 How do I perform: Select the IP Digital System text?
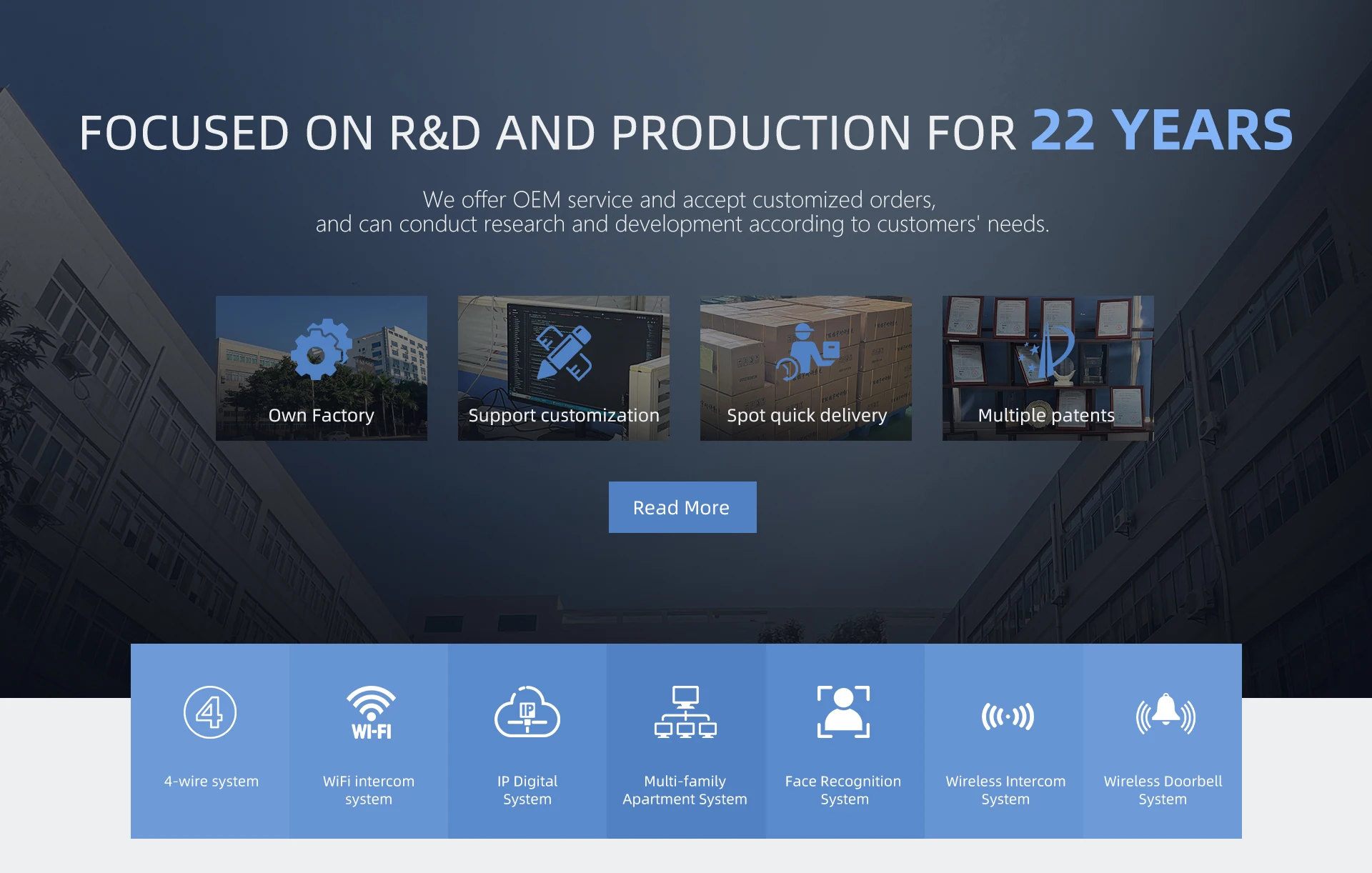[527, 789]
